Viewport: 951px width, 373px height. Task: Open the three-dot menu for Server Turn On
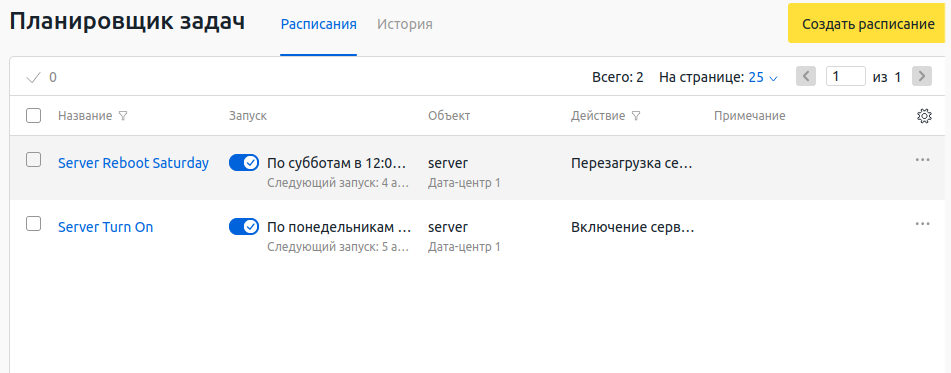922,224
